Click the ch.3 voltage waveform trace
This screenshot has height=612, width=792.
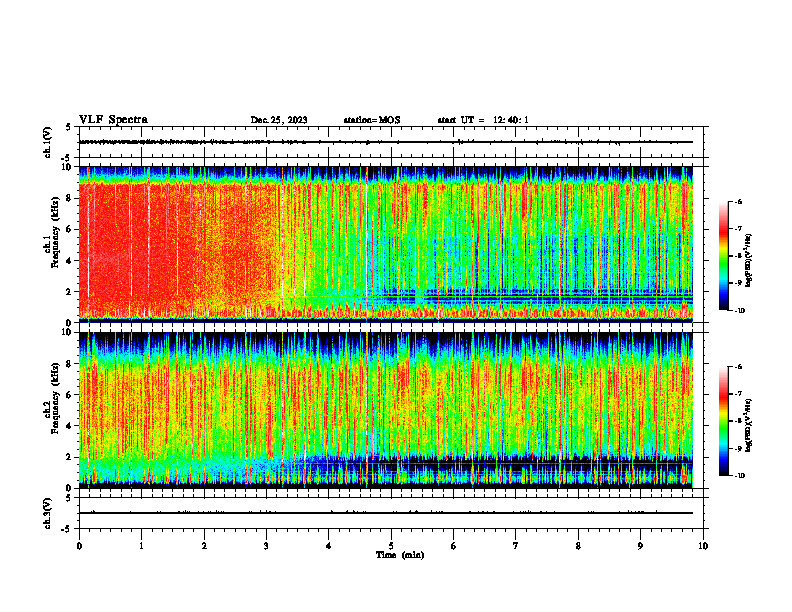tap(386, 513)
